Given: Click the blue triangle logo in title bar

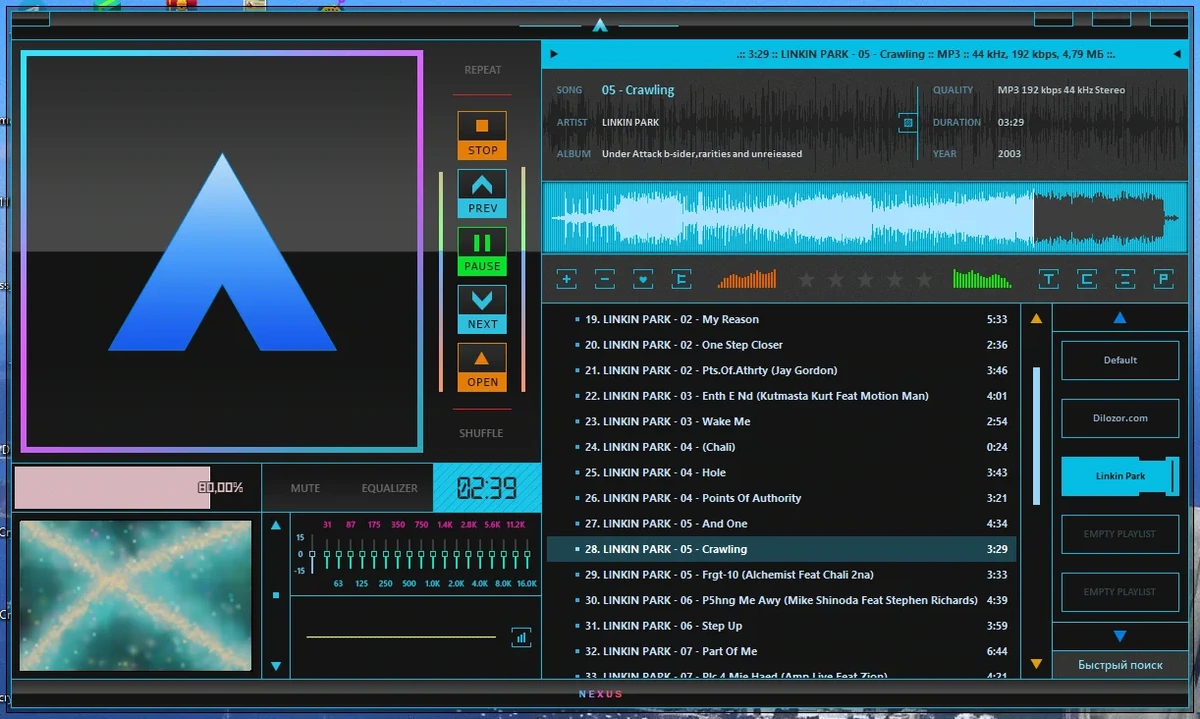Looking at the screenshot, I should tap(600, 25).
